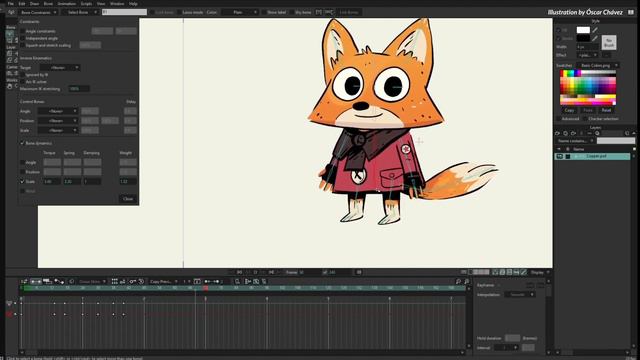Select the Select Bone tool icon

point(9,34)
